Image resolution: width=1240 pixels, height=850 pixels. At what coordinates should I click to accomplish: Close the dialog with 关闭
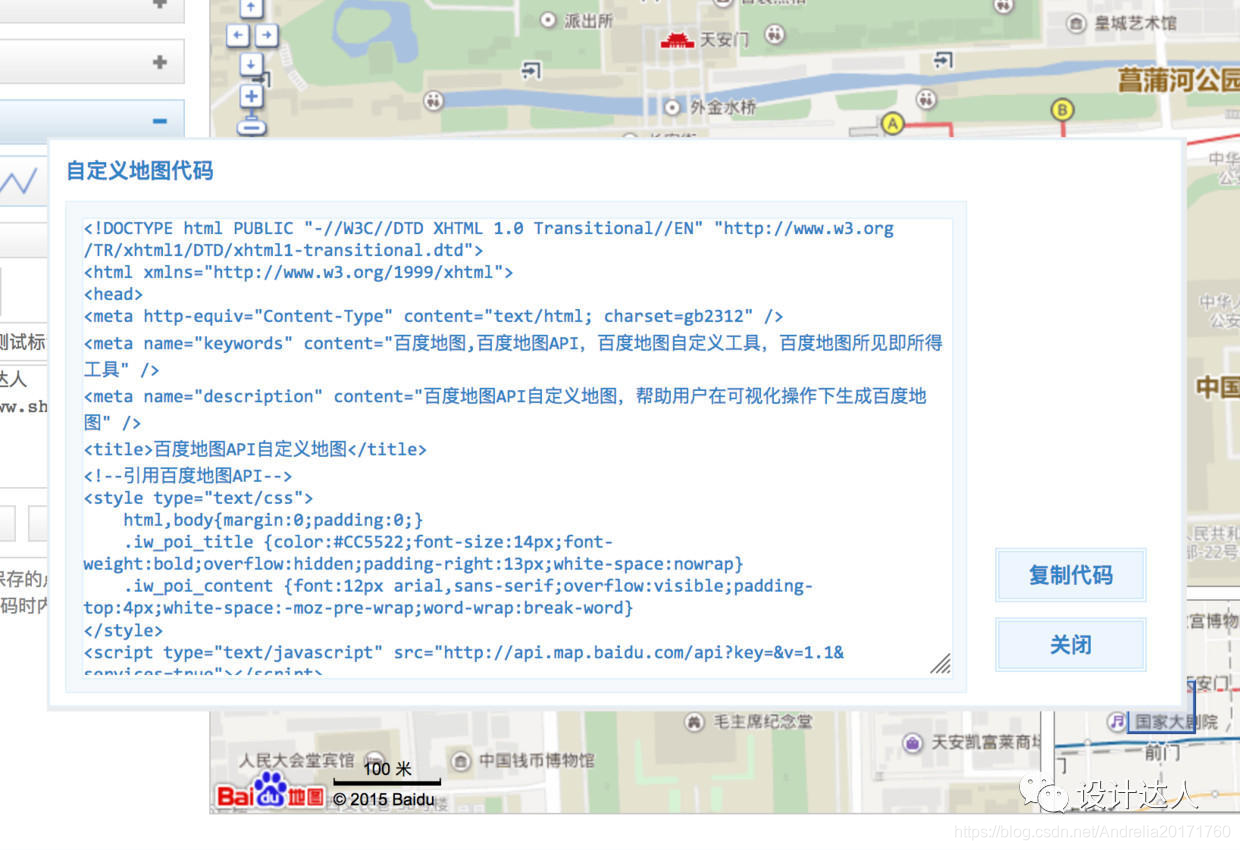pyautogui.click(x=1071, y=645)
